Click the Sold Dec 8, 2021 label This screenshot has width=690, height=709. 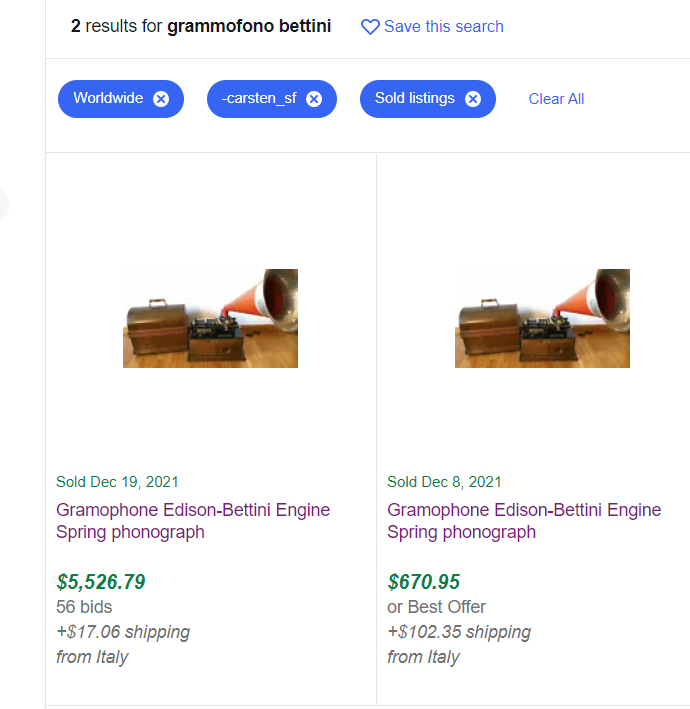(x=444, y=482)
